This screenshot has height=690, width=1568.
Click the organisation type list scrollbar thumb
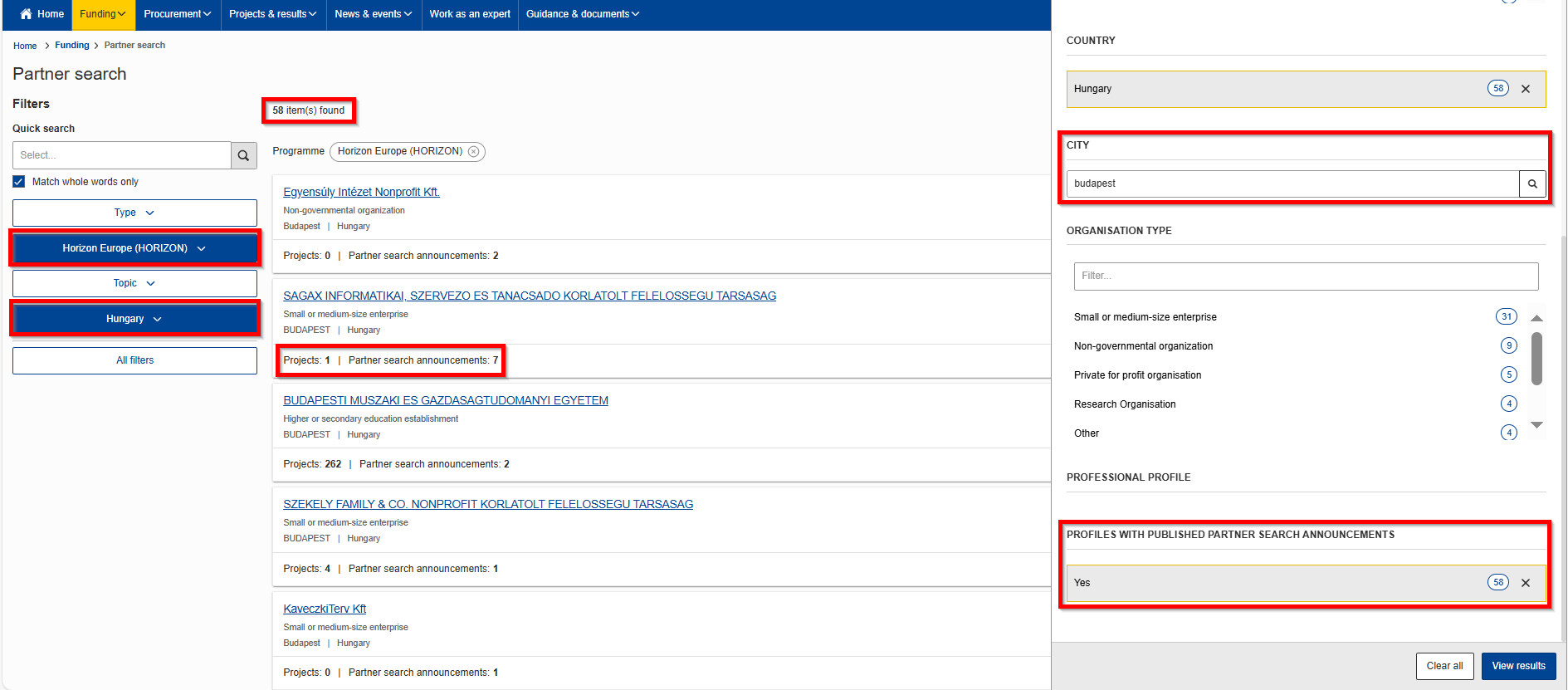click(1536, 359)
